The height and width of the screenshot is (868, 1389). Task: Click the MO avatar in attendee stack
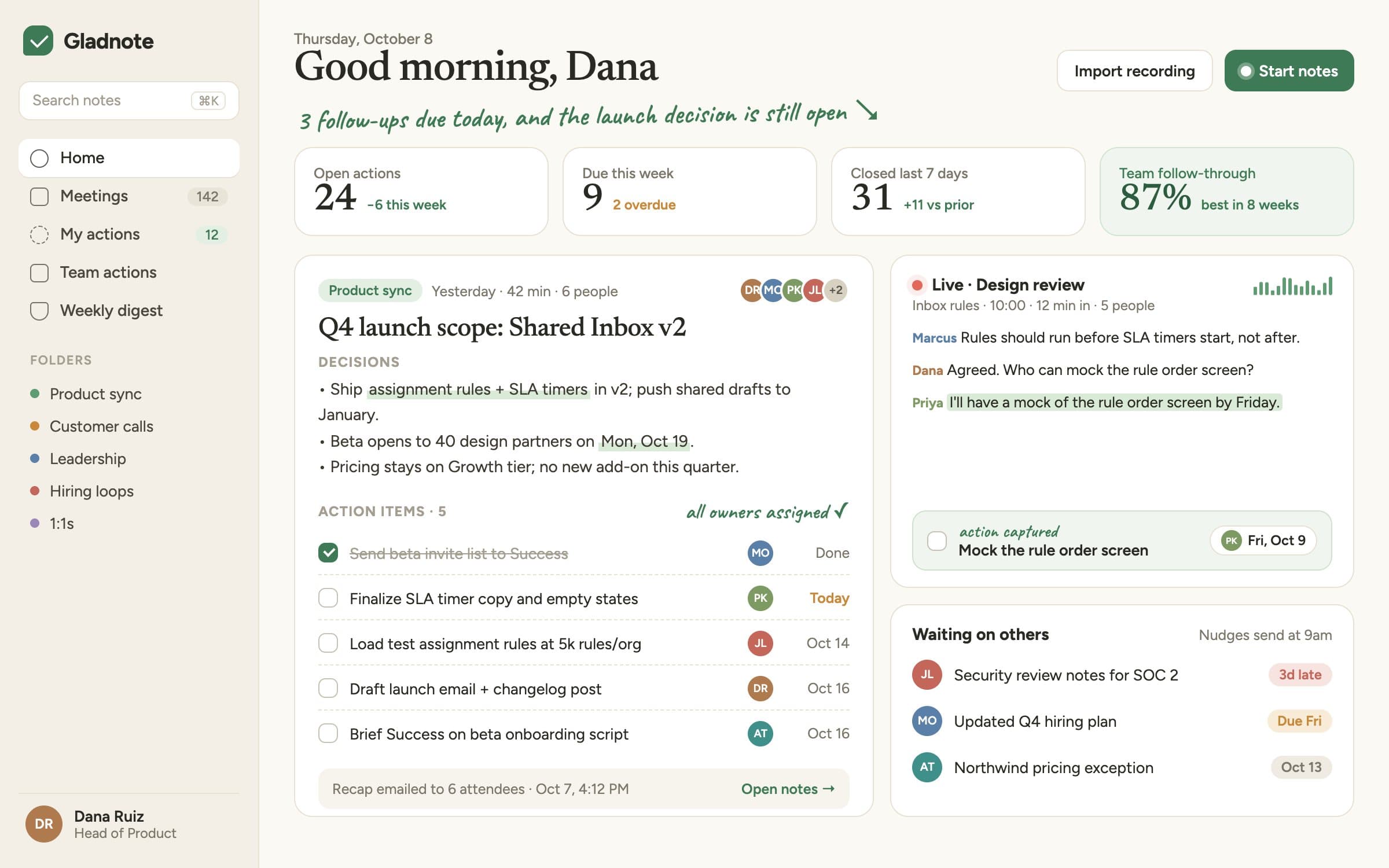pos(772,290)
